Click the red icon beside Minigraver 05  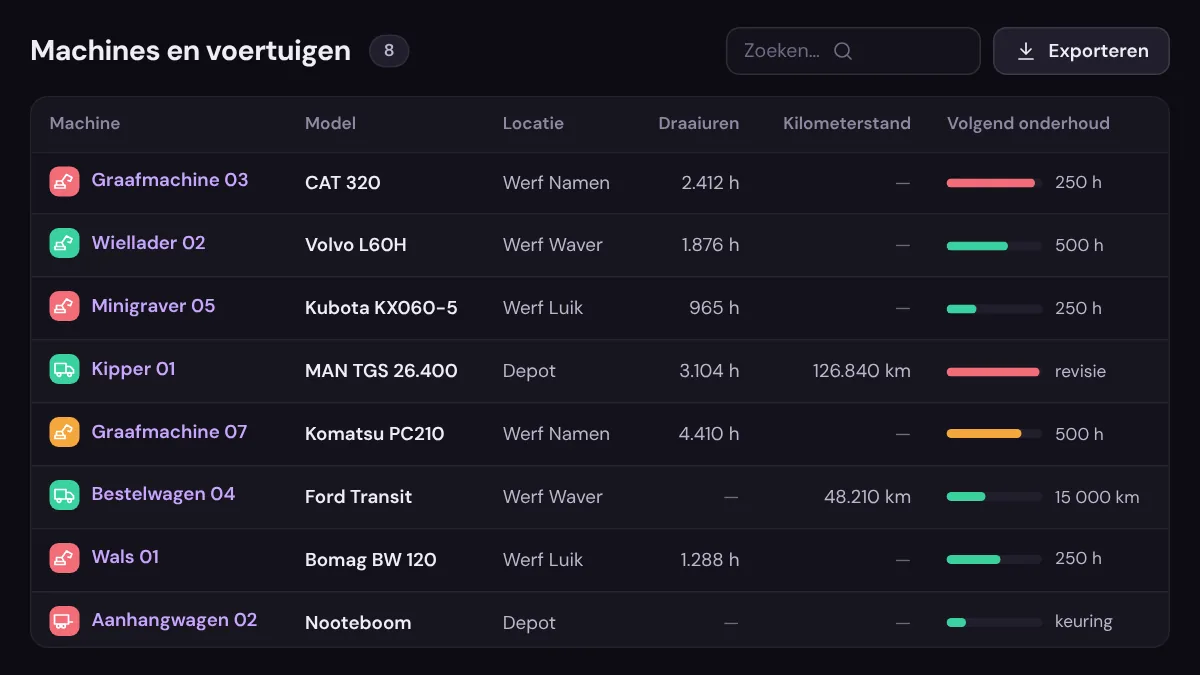(64, 306)
